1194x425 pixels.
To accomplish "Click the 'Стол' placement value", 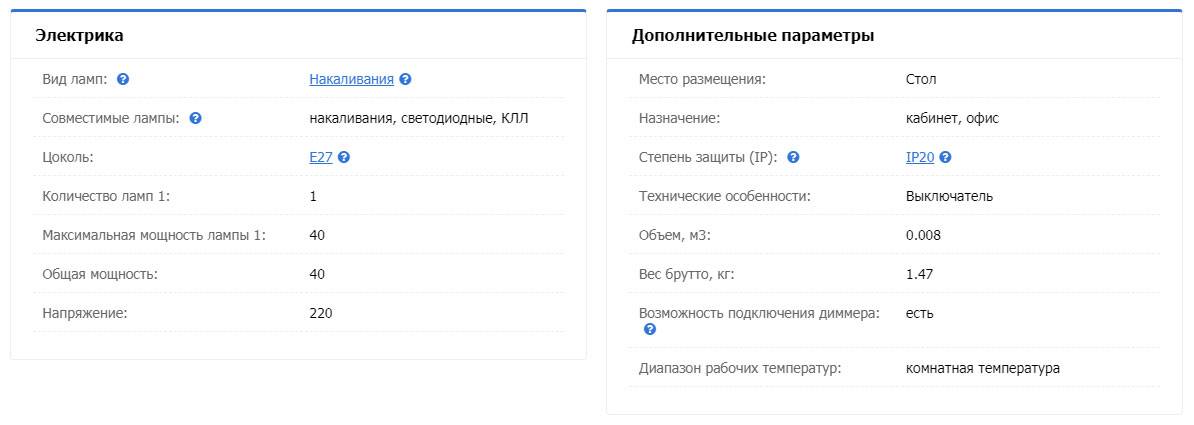I will pos(921,79).
